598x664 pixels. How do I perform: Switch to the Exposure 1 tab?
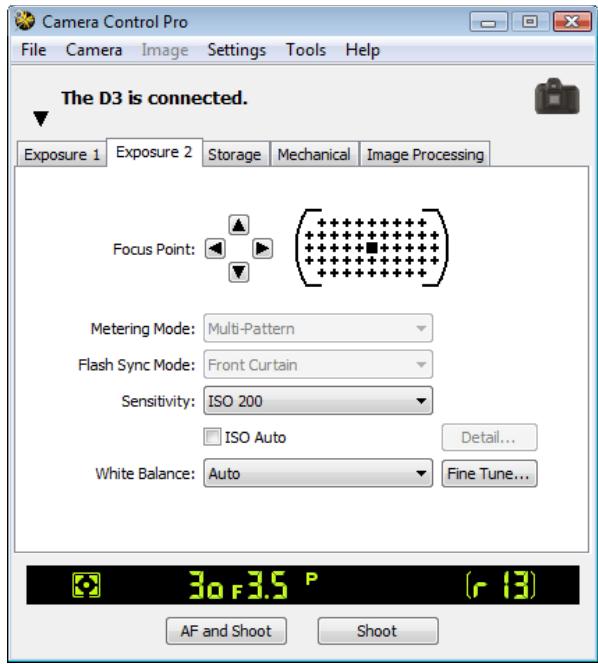pos(62,154)
